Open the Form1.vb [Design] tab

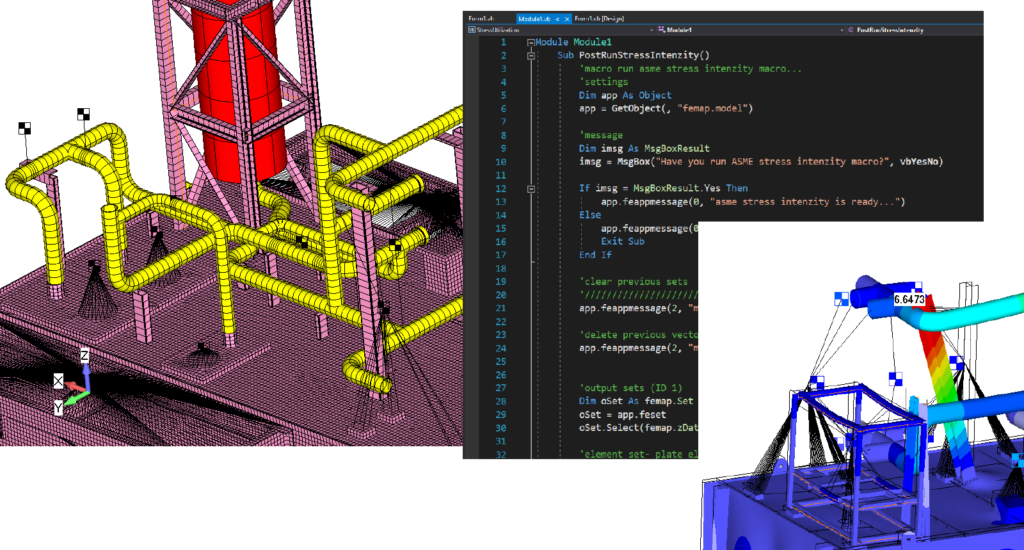tap(599, 19)
